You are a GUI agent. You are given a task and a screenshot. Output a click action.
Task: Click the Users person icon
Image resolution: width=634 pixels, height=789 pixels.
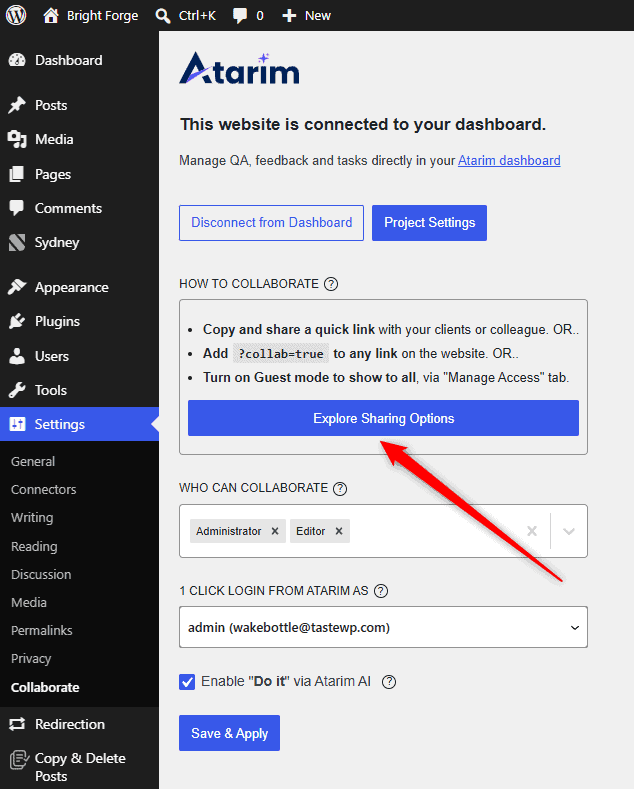17,356
